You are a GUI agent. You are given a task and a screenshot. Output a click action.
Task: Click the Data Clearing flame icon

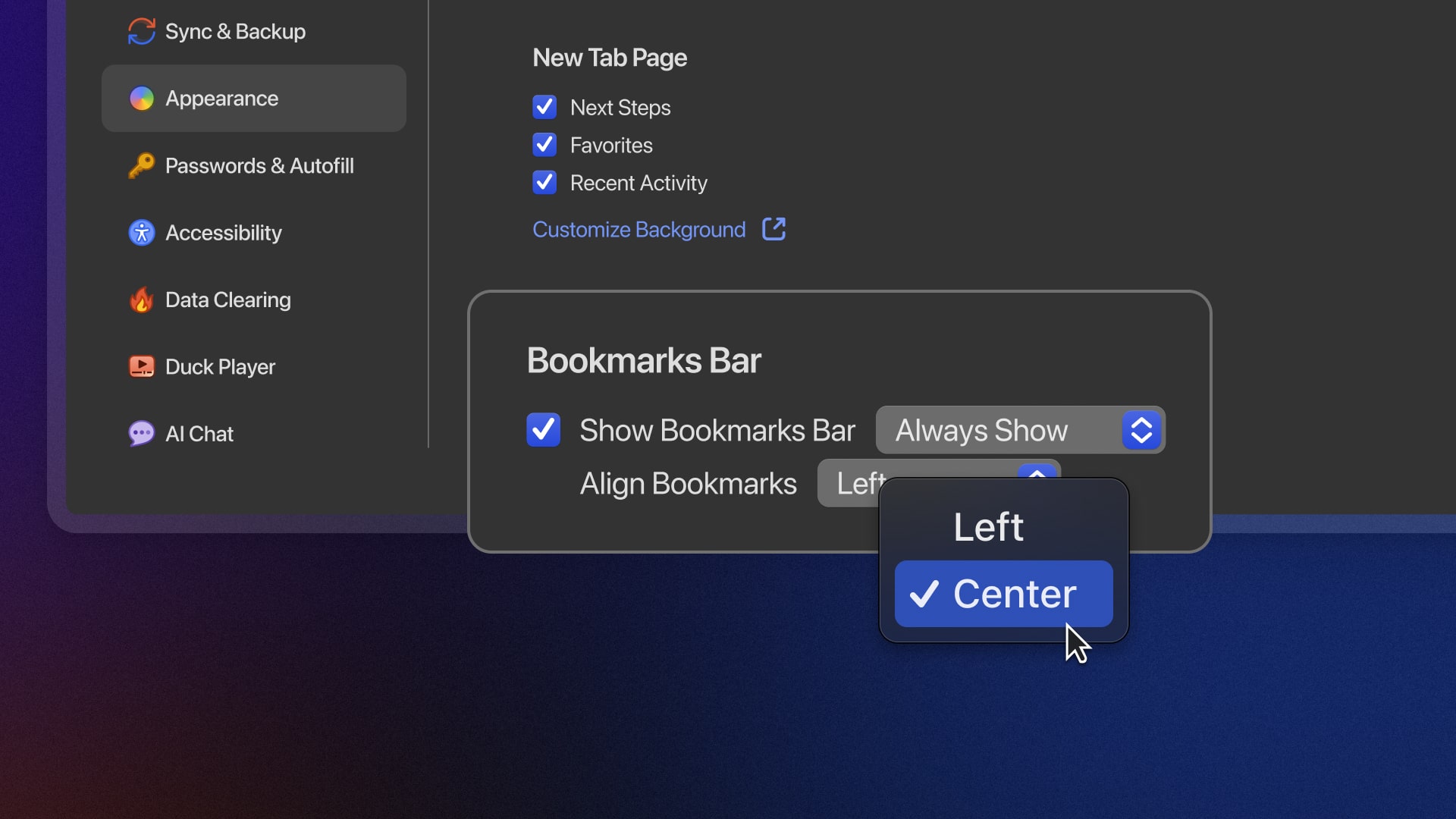coord(141,300)
